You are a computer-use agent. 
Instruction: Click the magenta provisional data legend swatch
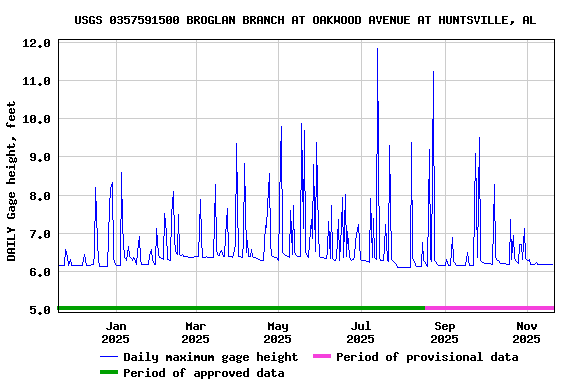tap(322, 356)
